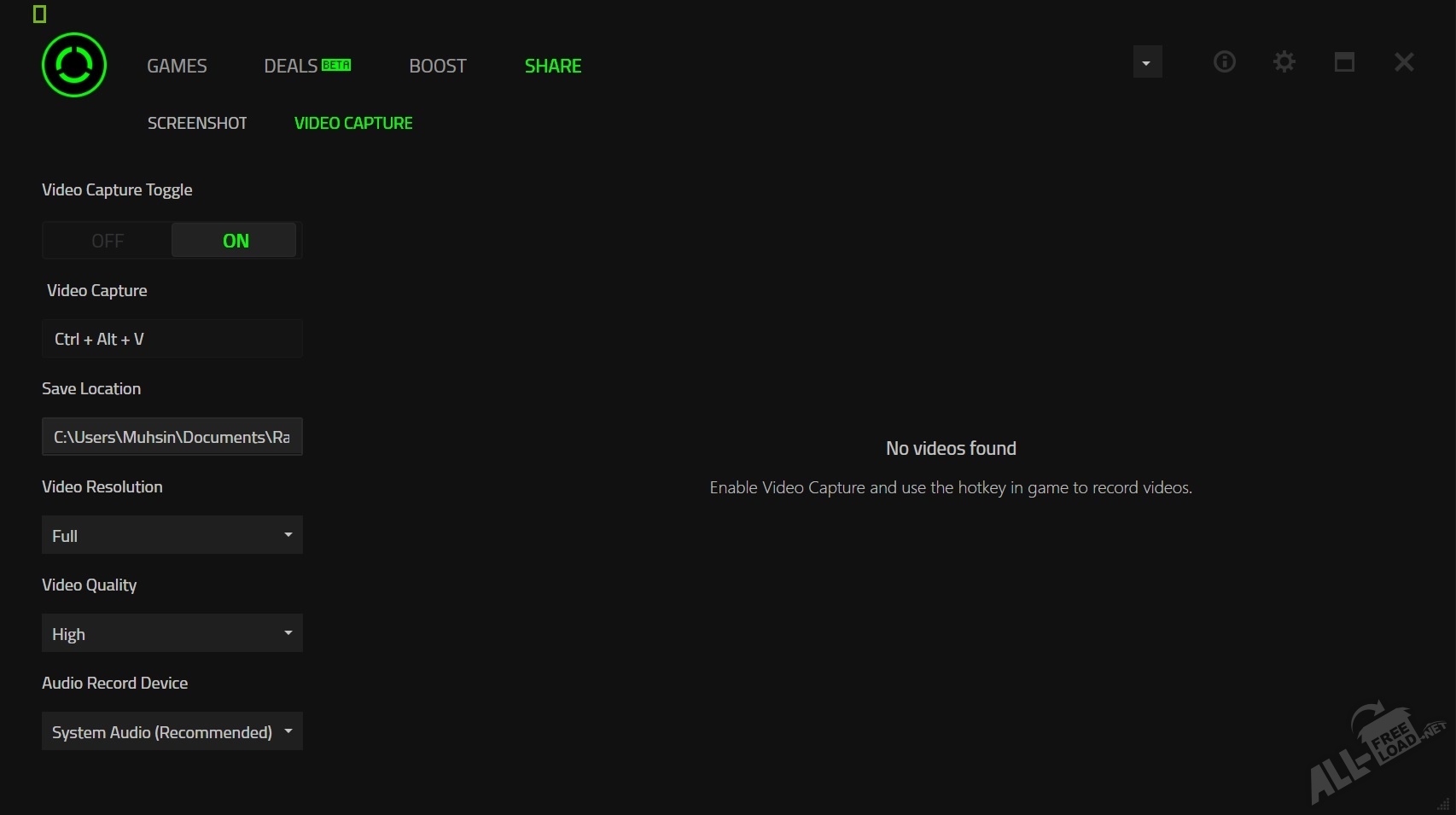Switch to the SCREENSHOT sub-tab
Screen dimensions: 1456x815
pos(197,123)
